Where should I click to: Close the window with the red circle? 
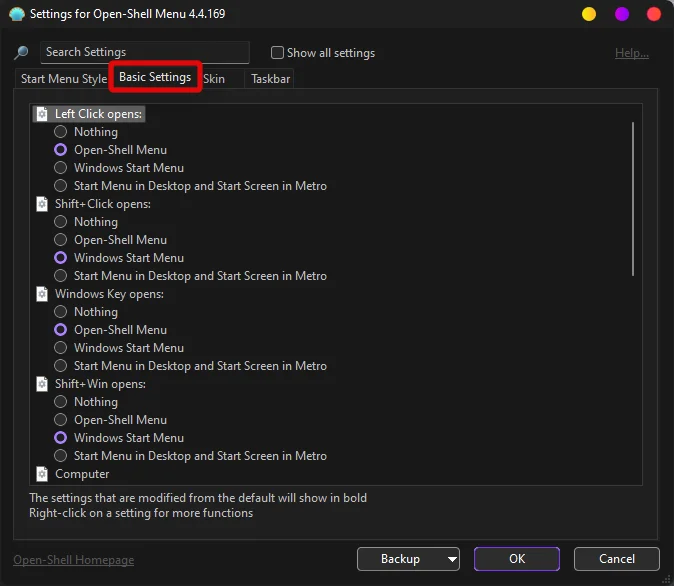pos(654,14)
